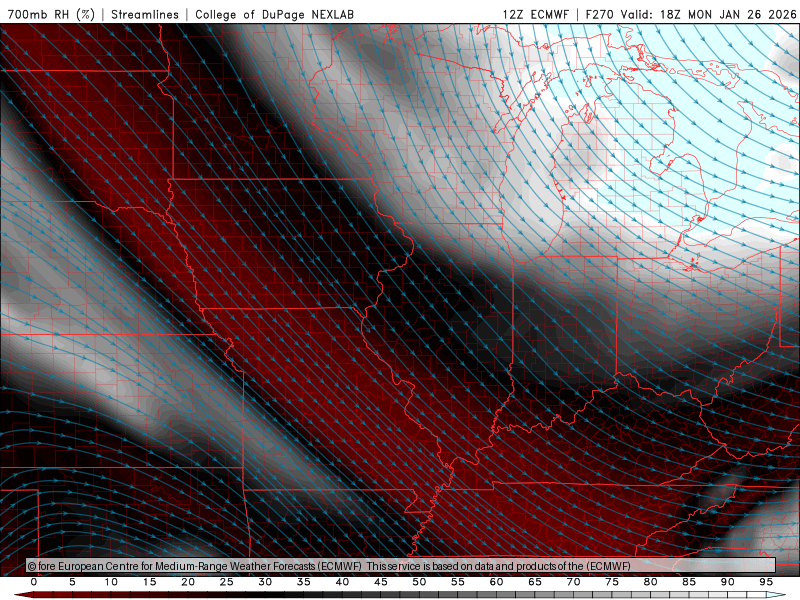Select the "F270" forecast hour text
Screen dimensions: 800x600
[599, 14]
